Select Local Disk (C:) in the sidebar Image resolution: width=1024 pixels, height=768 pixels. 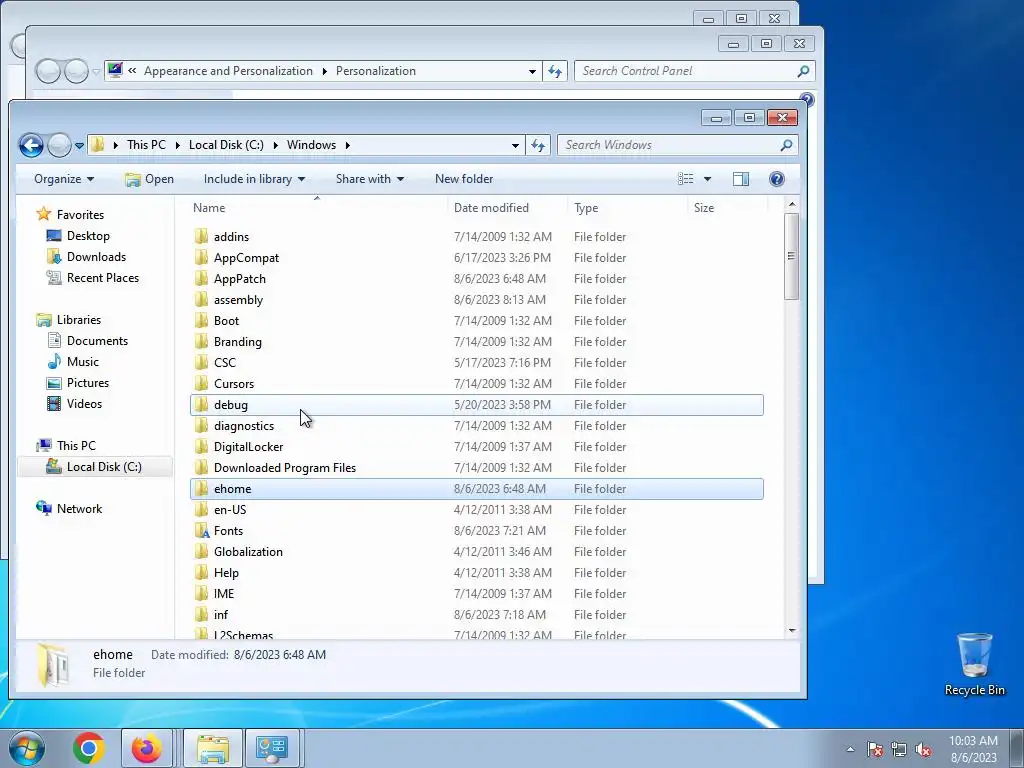click(104, 466)
